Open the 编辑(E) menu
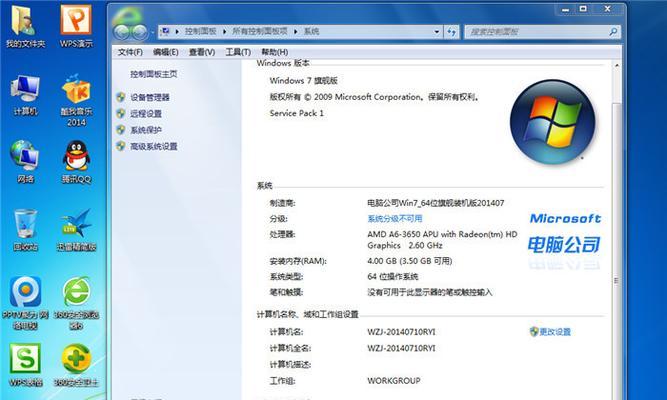The width and height of the screenshot is (667, 400). coord(165,52)
